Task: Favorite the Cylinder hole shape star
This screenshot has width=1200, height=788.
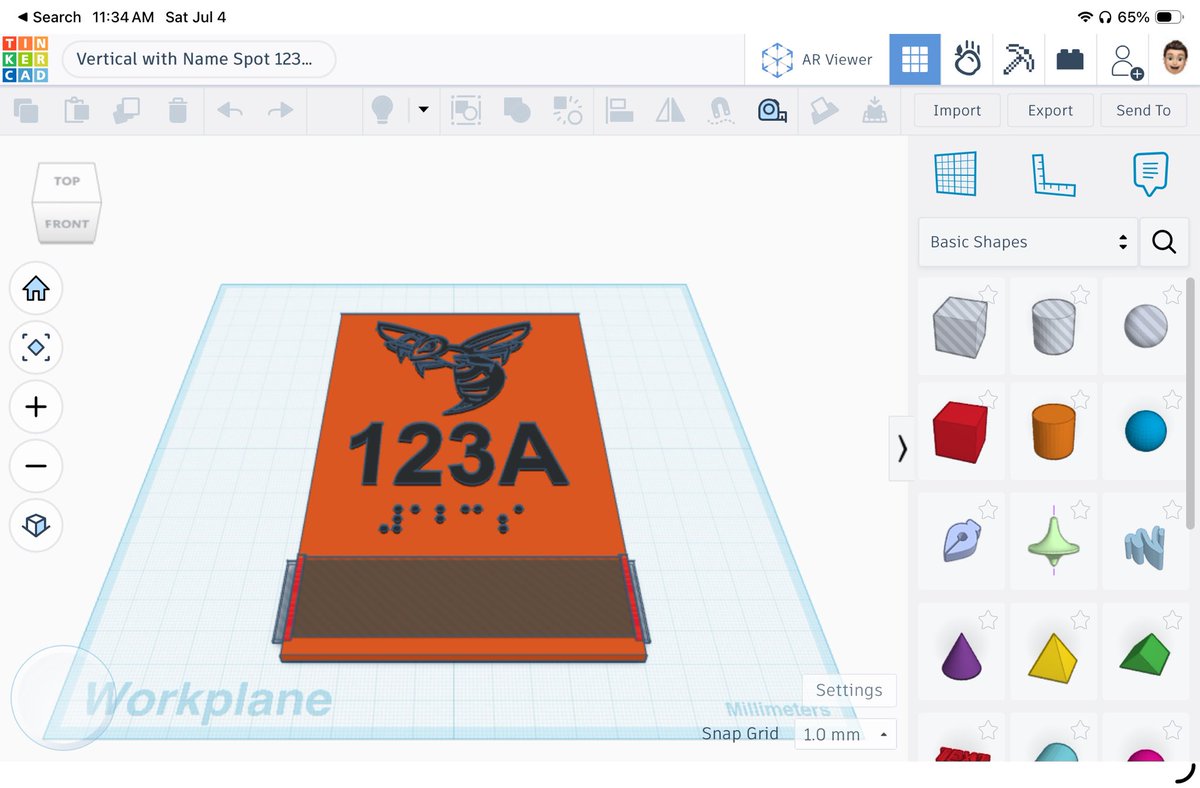Action: pos(1081,293)
